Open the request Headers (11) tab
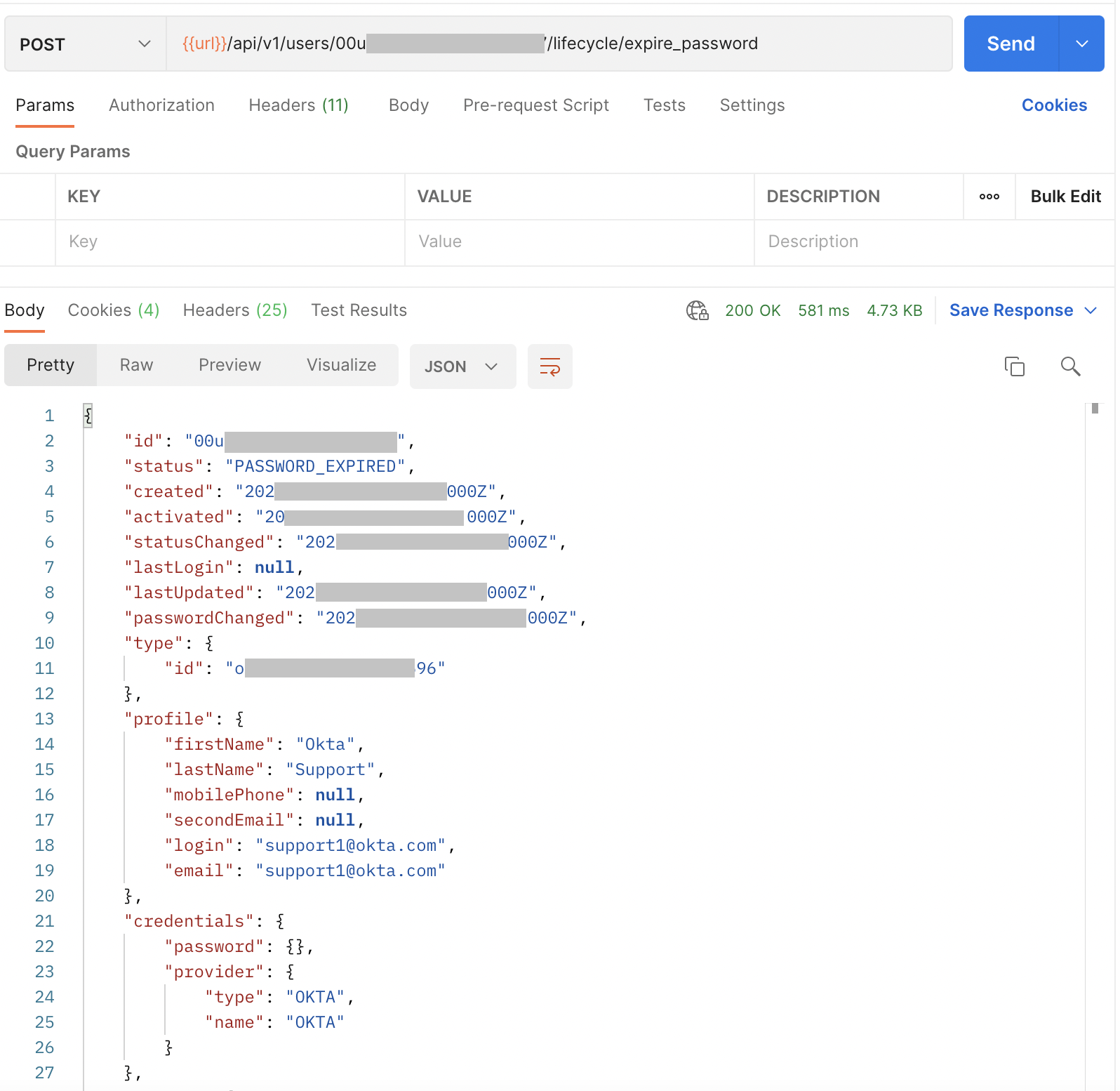 [298, 105]
